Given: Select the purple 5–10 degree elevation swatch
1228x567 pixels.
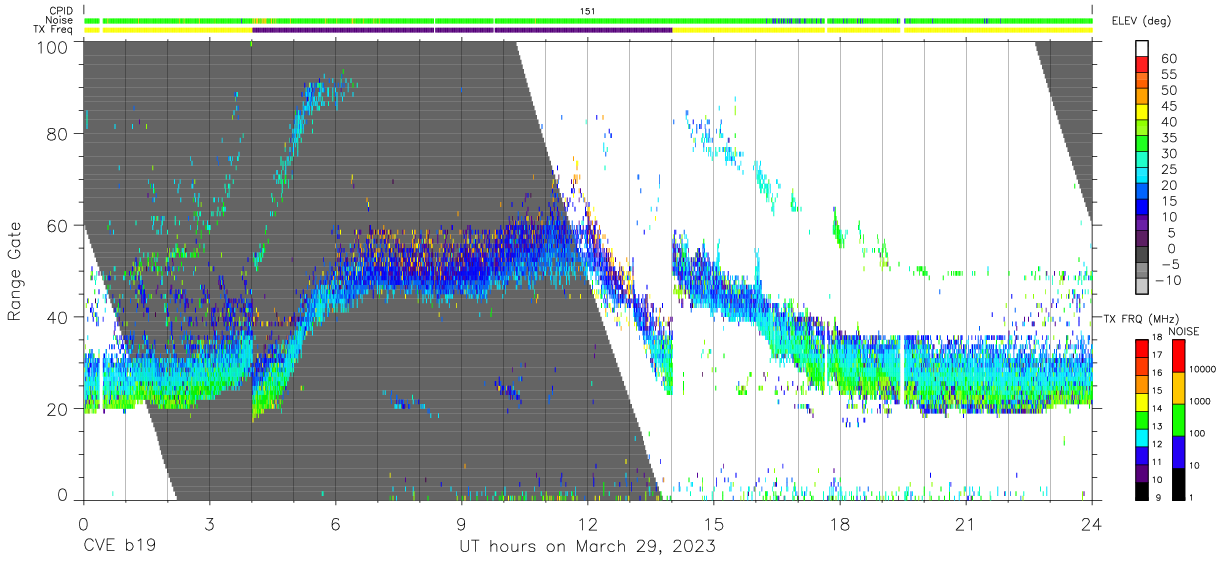Looking at the screenshot, I should [1141, 224].
